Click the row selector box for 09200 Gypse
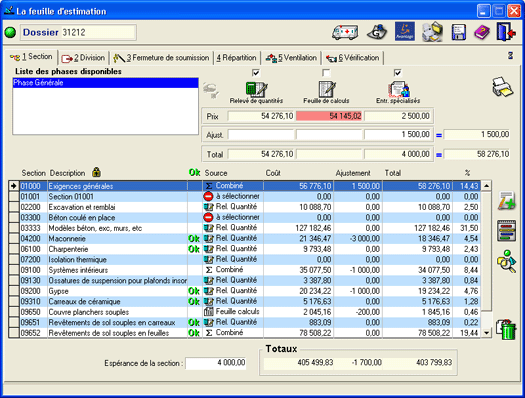This screenshot has height=398, width=525. click(x=14, y=291)
